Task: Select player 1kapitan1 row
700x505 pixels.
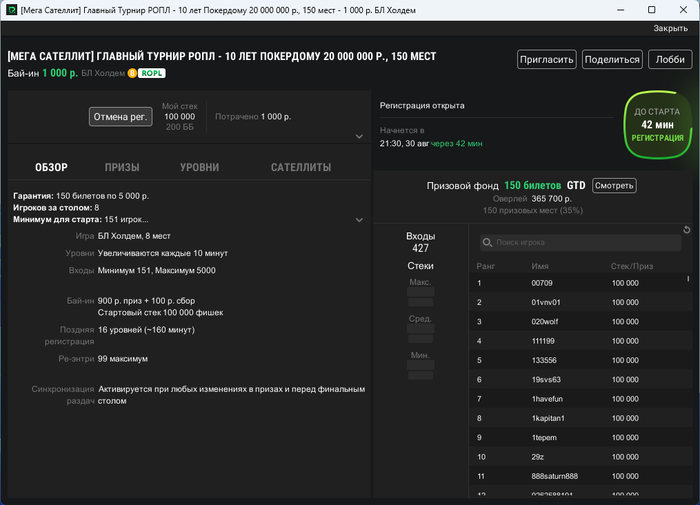Action: pos(580,418)
